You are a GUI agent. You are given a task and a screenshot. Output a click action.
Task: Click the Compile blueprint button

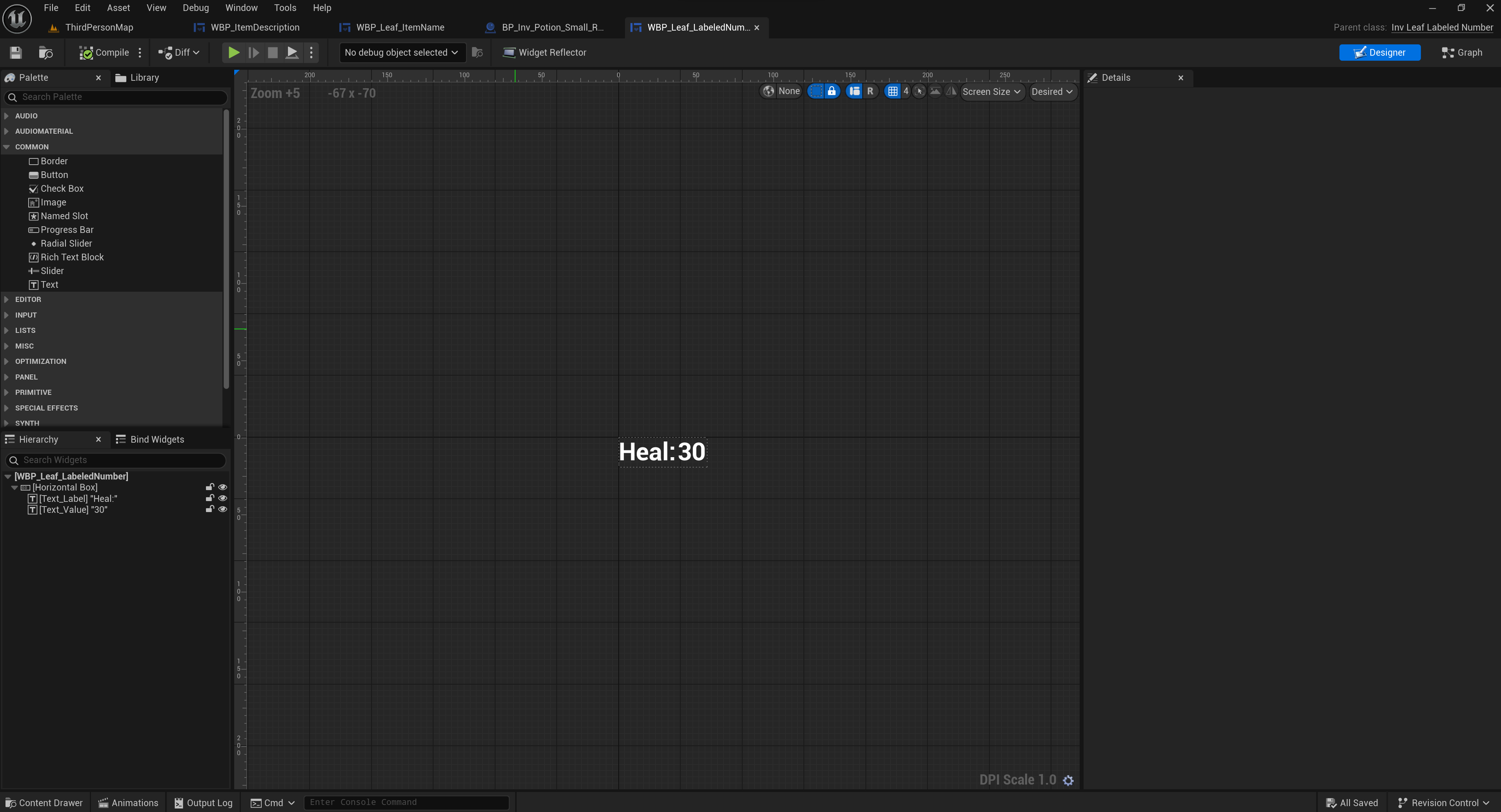point(104,53)
